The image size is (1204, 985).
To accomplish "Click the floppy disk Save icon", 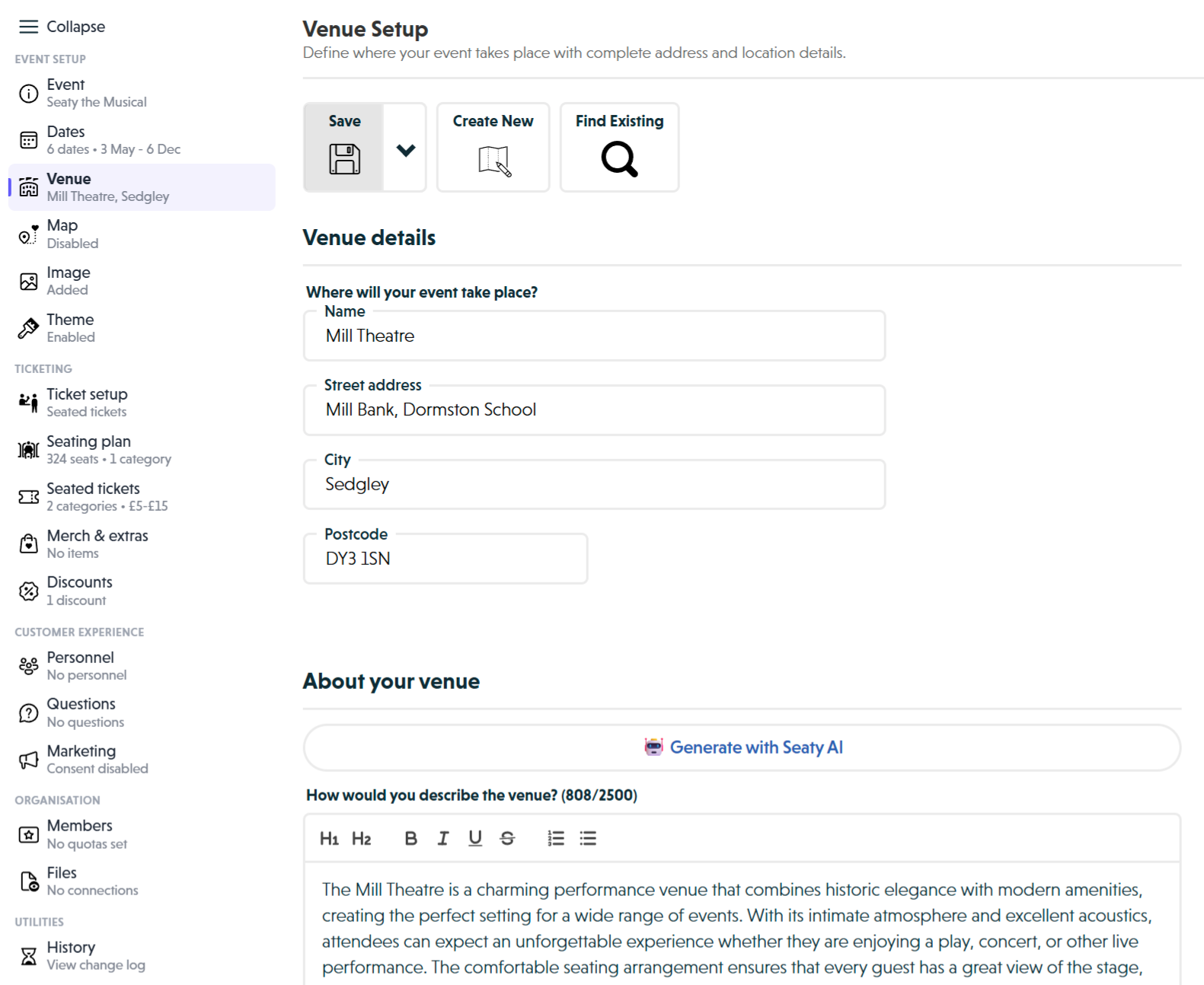I will tap(344, 159).
